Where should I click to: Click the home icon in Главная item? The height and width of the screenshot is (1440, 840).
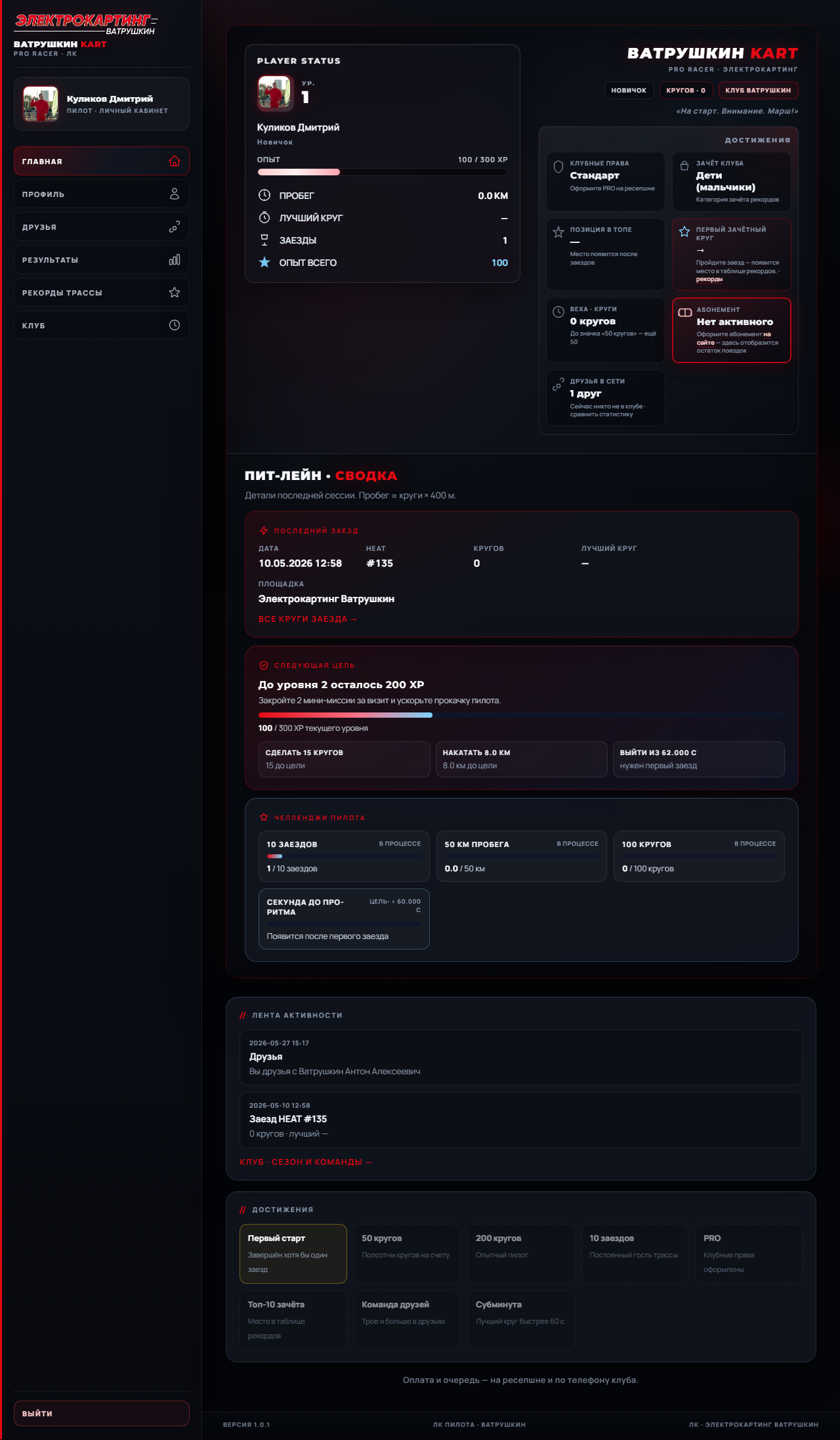click(x=175, y=161)
